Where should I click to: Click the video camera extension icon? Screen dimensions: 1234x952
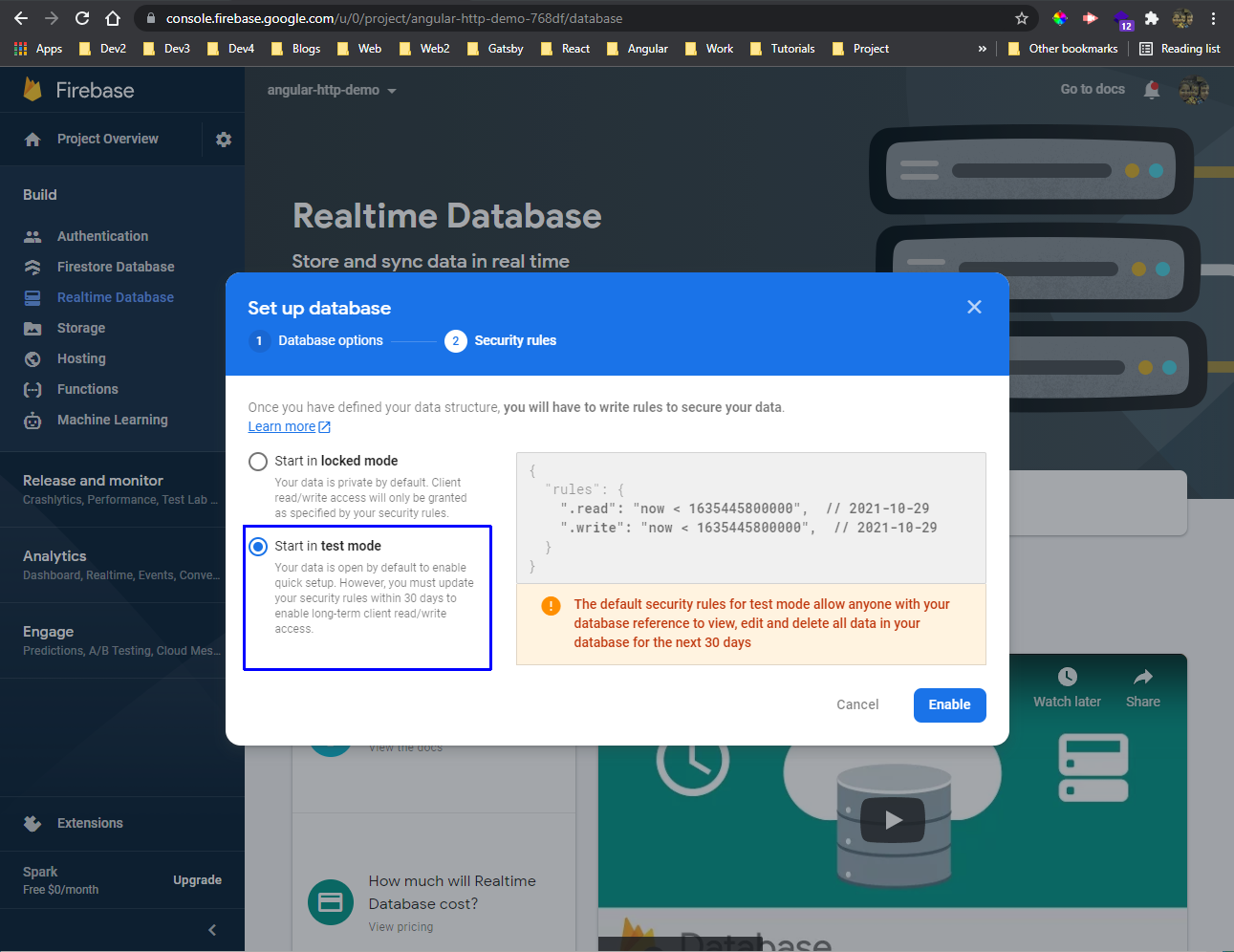click(x=1090, y=18)
